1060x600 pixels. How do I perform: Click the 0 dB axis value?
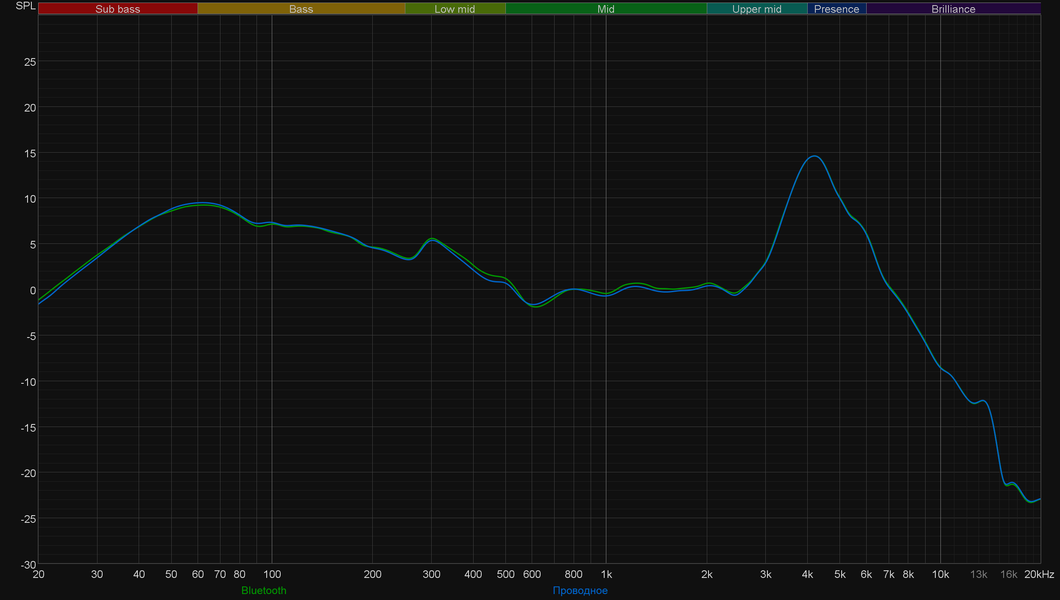click(33, 291)
